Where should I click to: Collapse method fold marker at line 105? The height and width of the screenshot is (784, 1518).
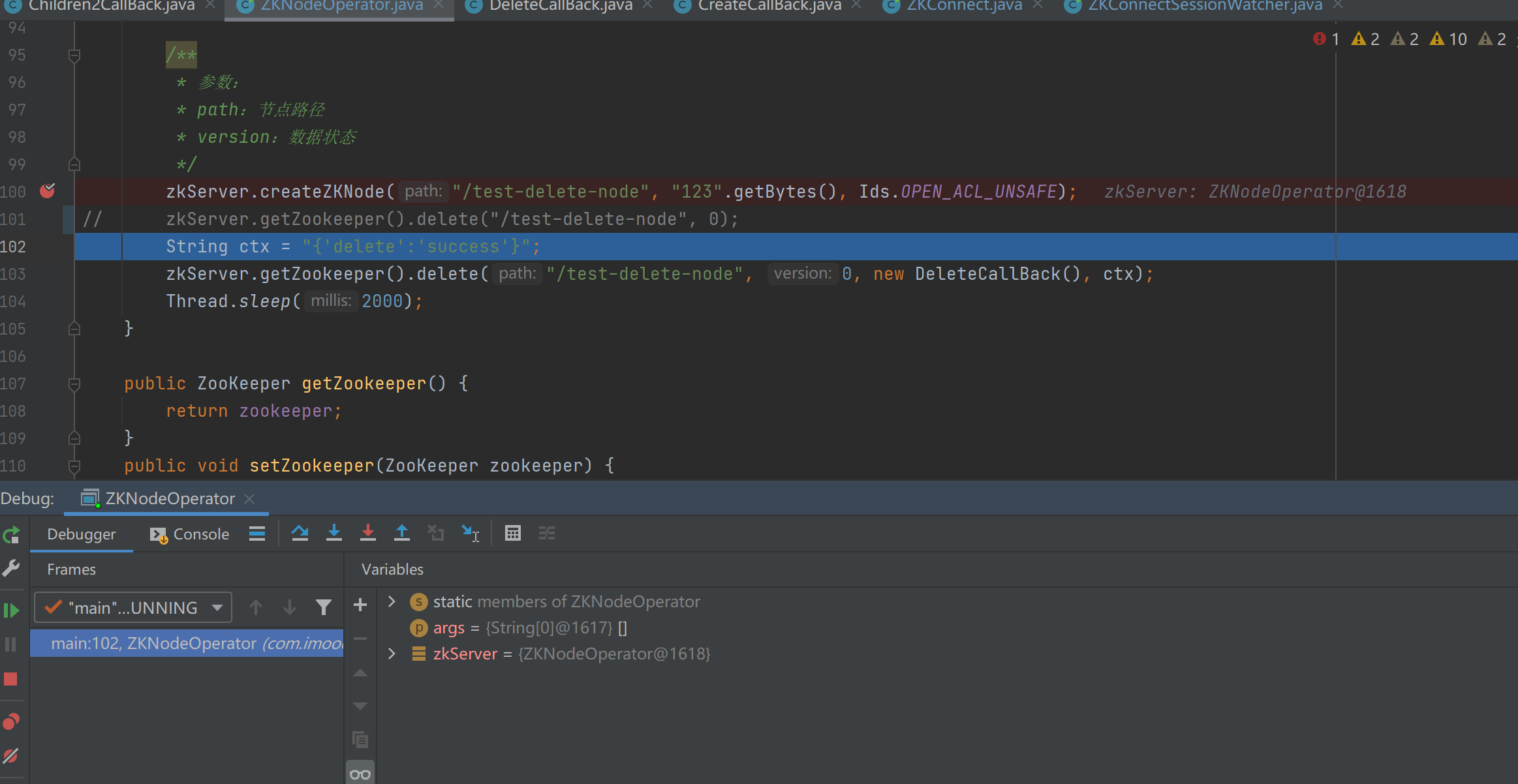click(74, 329)
